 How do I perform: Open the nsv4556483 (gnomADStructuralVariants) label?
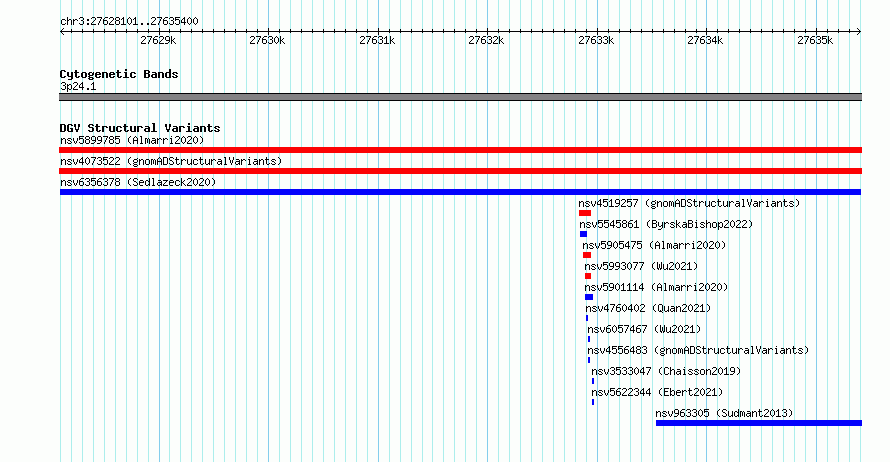click(x=698, y=350)
